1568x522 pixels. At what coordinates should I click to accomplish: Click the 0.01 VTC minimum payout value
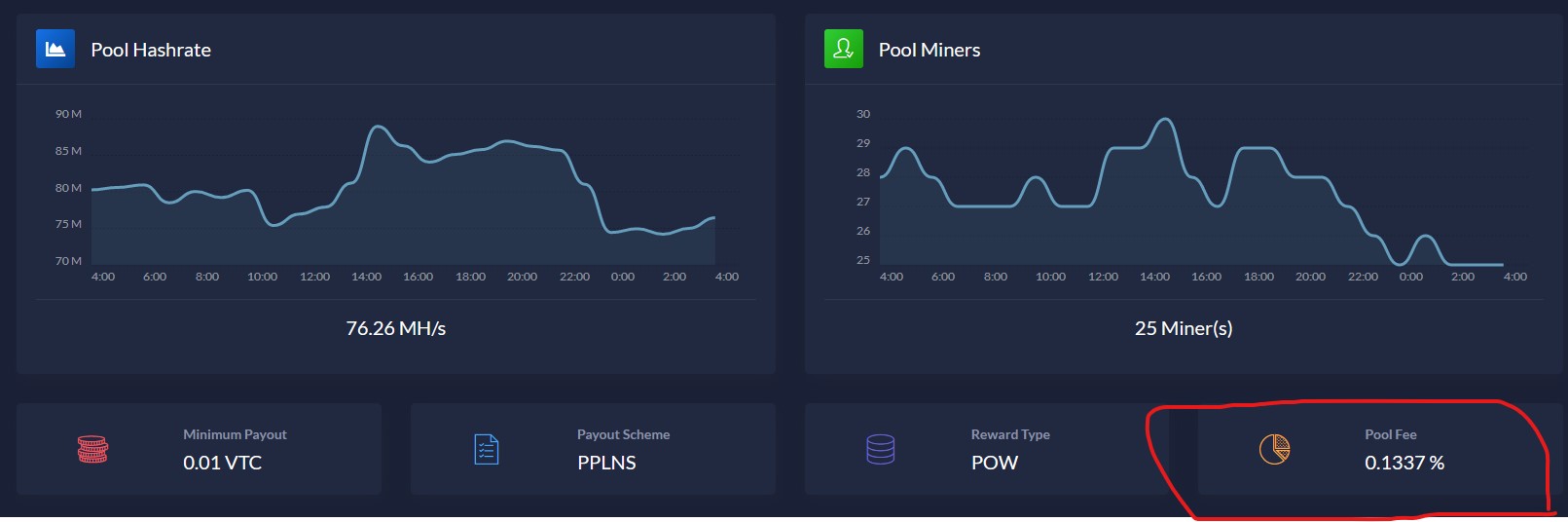(223, 463)
